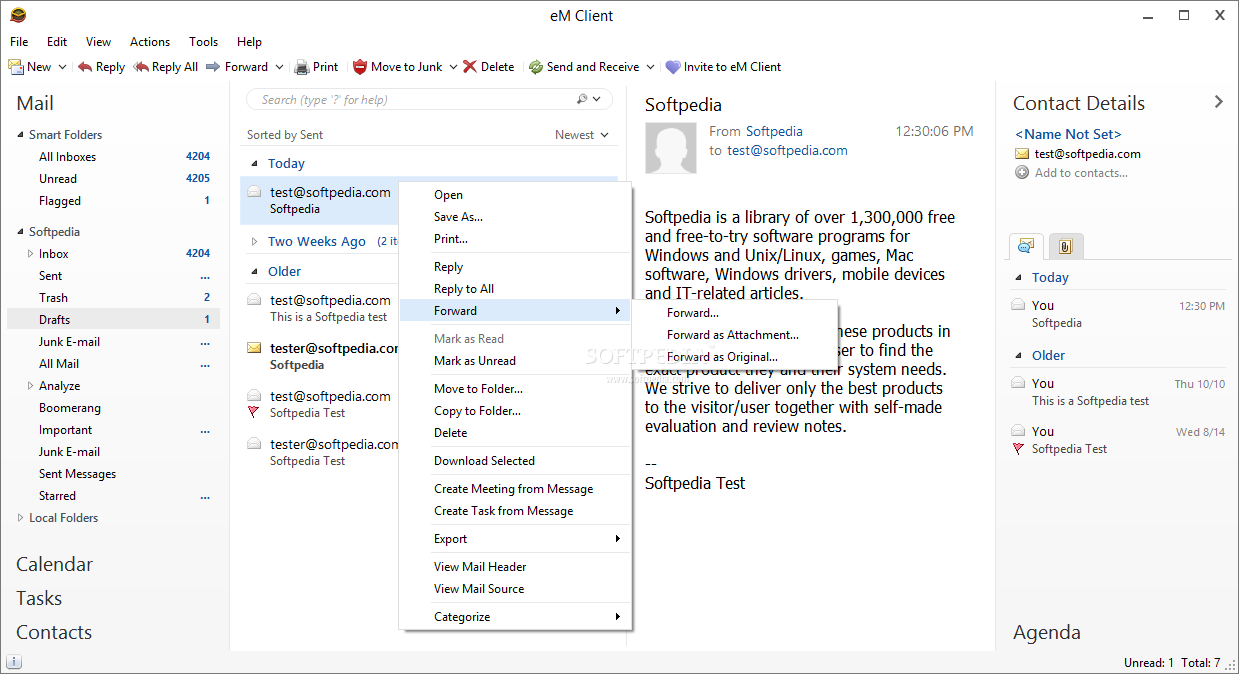Open dropdown arrow next to Forward toolbar button
1239x674 pixels.
click(x=279, y=67)
